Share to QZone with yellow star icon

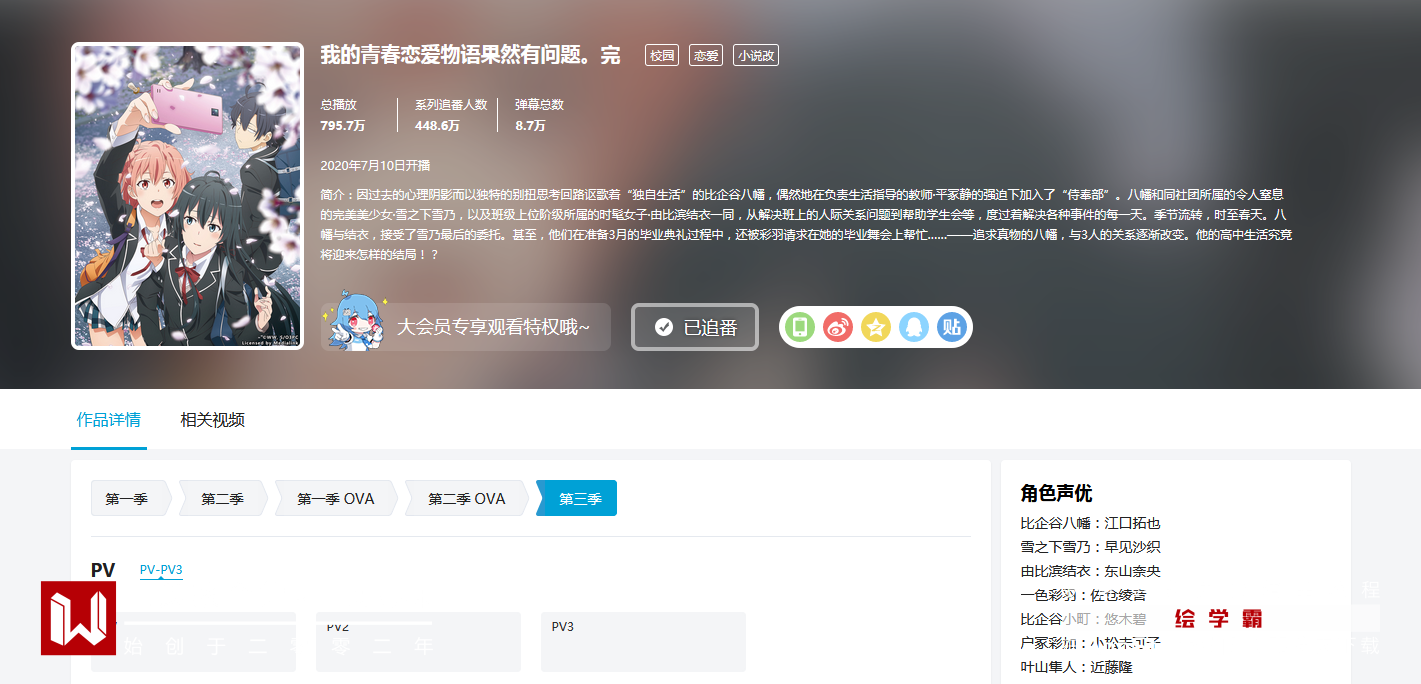click(x=876, y=327)
